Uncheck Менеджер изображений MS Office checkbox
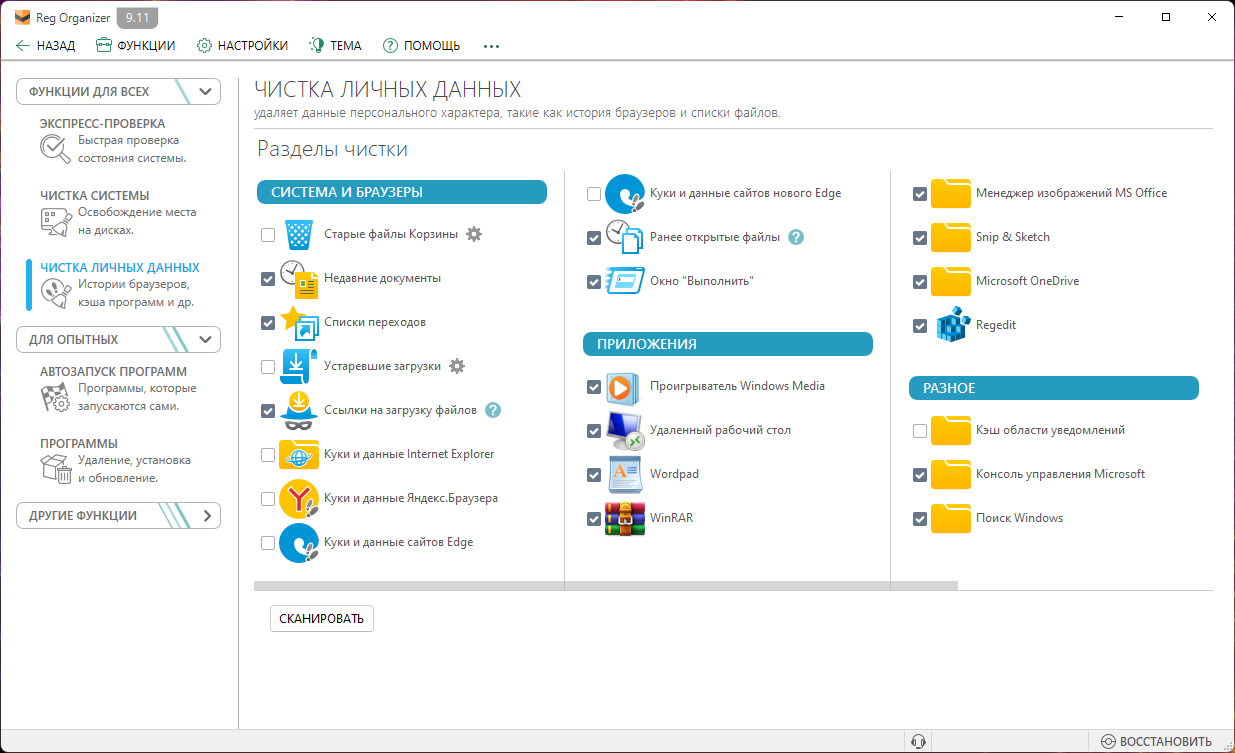The height and width of the screenshot is (753, 1235). tap(920, 194)
